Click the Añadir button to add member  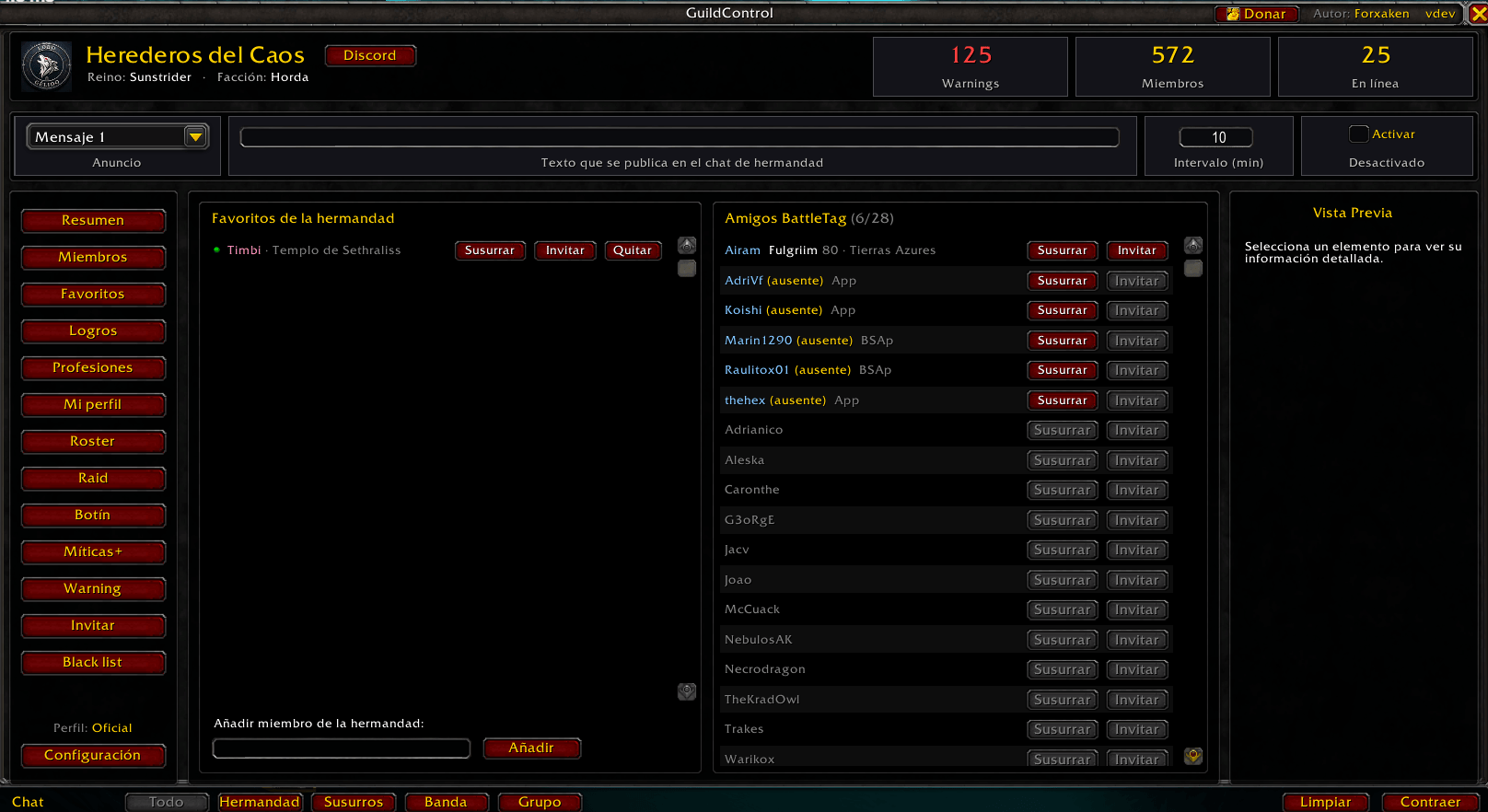click(531, 748)
